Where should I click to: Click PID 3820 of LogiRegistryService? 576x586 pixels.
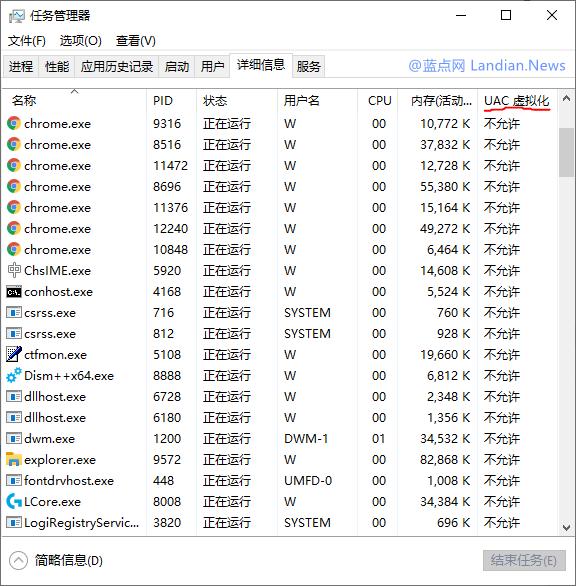167,522
